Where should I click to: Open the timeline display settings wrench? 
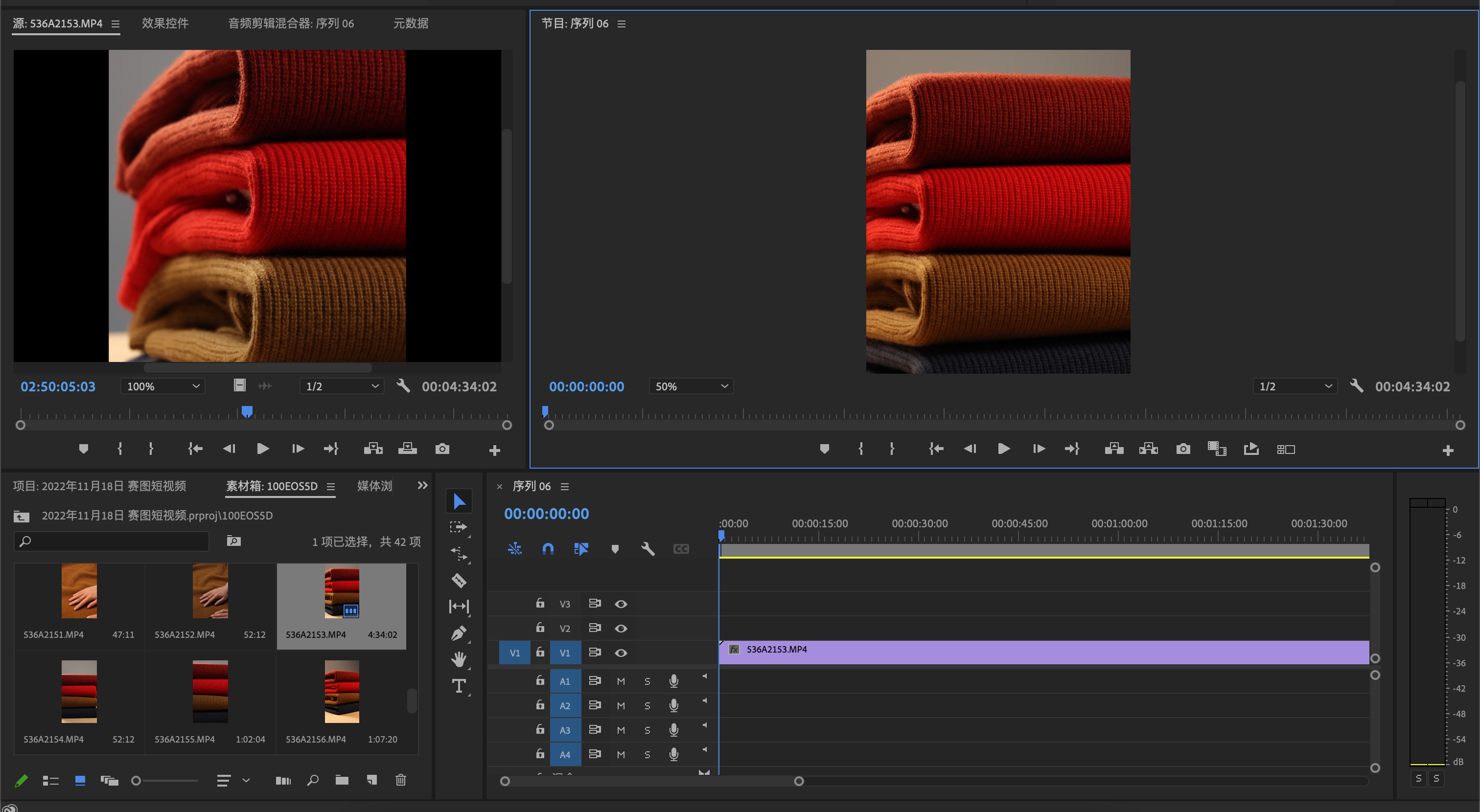(x=647, y=549)
